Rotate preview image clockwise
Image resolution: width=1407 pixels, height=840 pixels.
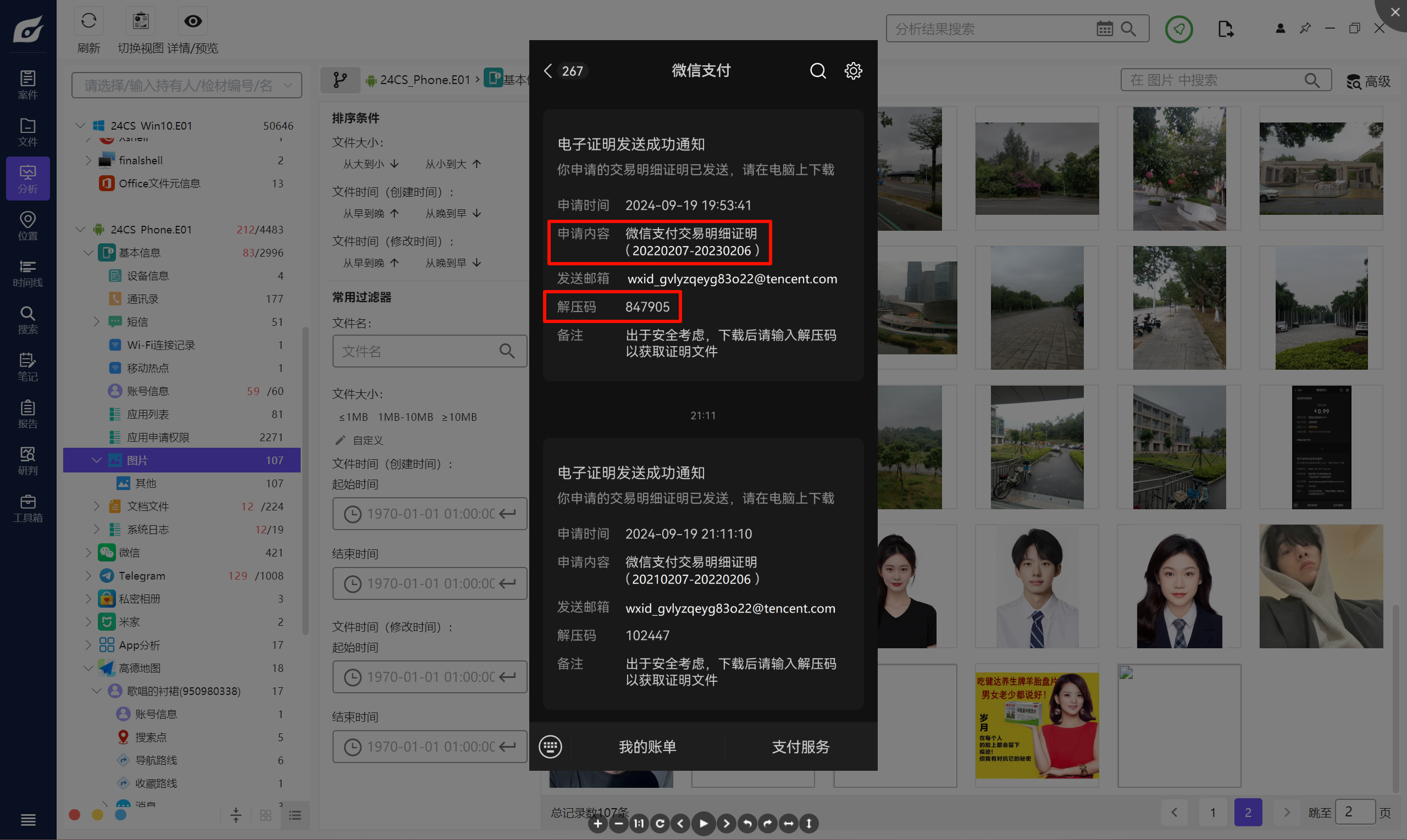click(768, 824)
